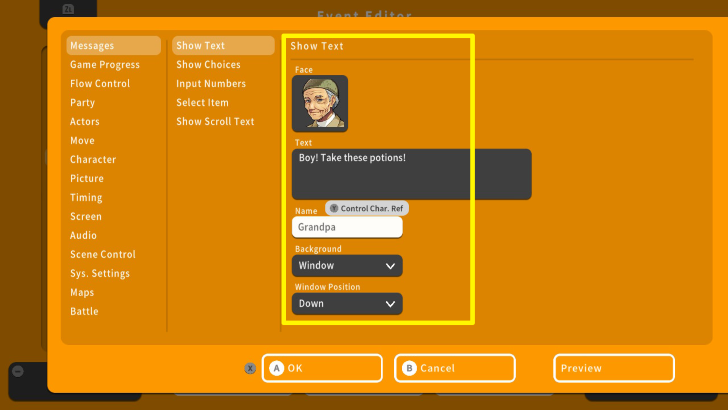The width and height of the screenshot is (728, 410).
Task: Choose the Show Choices command
Action: point(208,65)
